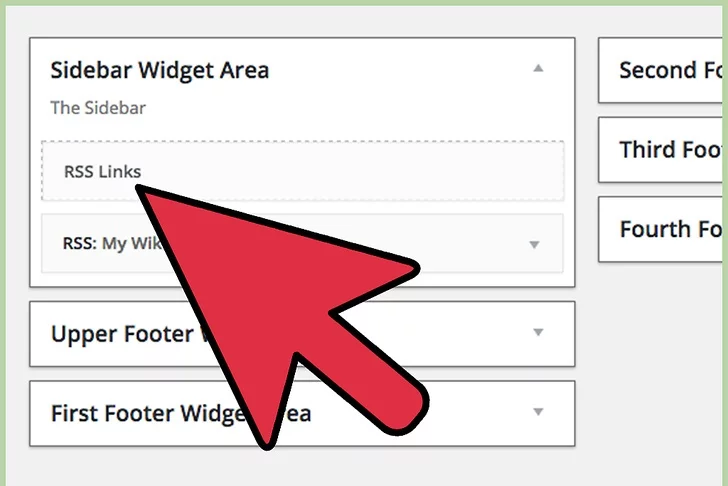728x486 pixels.
Task: Open First Footer Widget Area with its arrow
Action: (x=538, y=412)
